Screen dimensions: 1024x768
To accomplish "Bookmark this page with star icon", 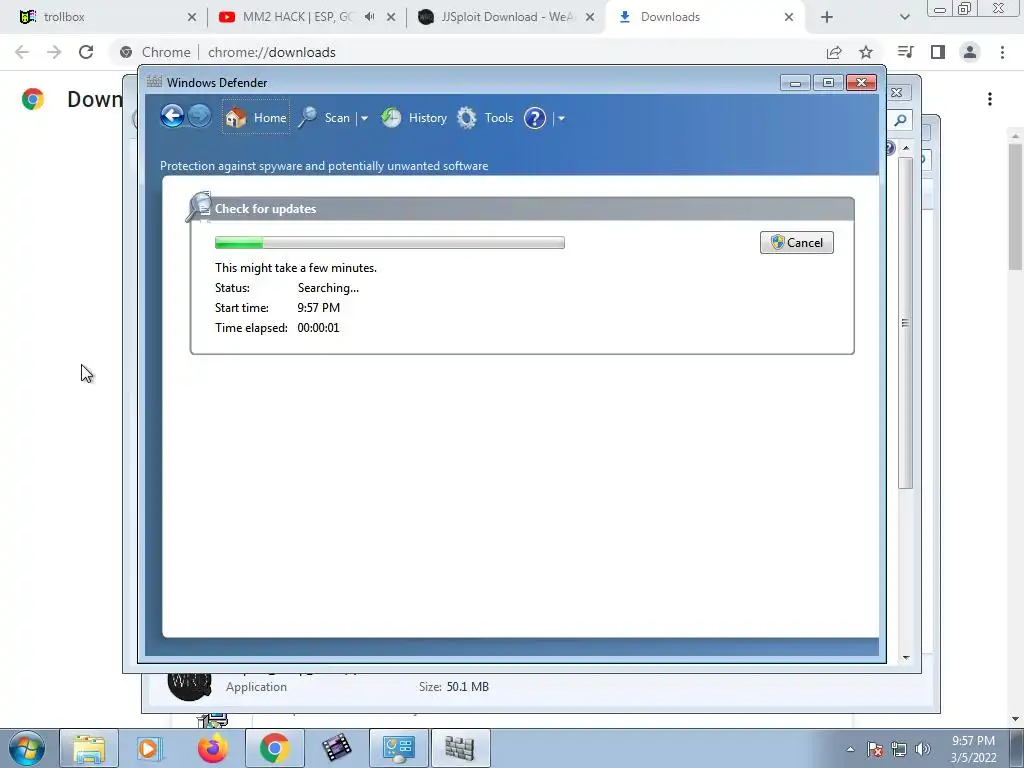I will click(x=866, y=52).
